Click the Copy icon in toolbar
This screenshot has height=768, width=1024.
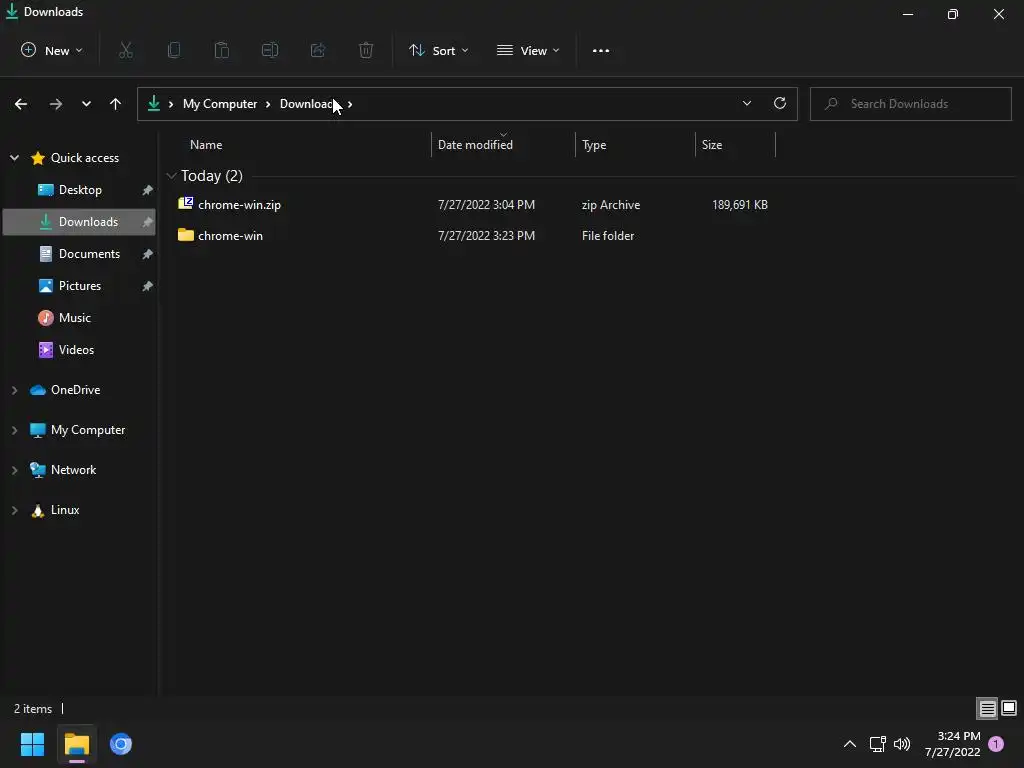point(174,50)
